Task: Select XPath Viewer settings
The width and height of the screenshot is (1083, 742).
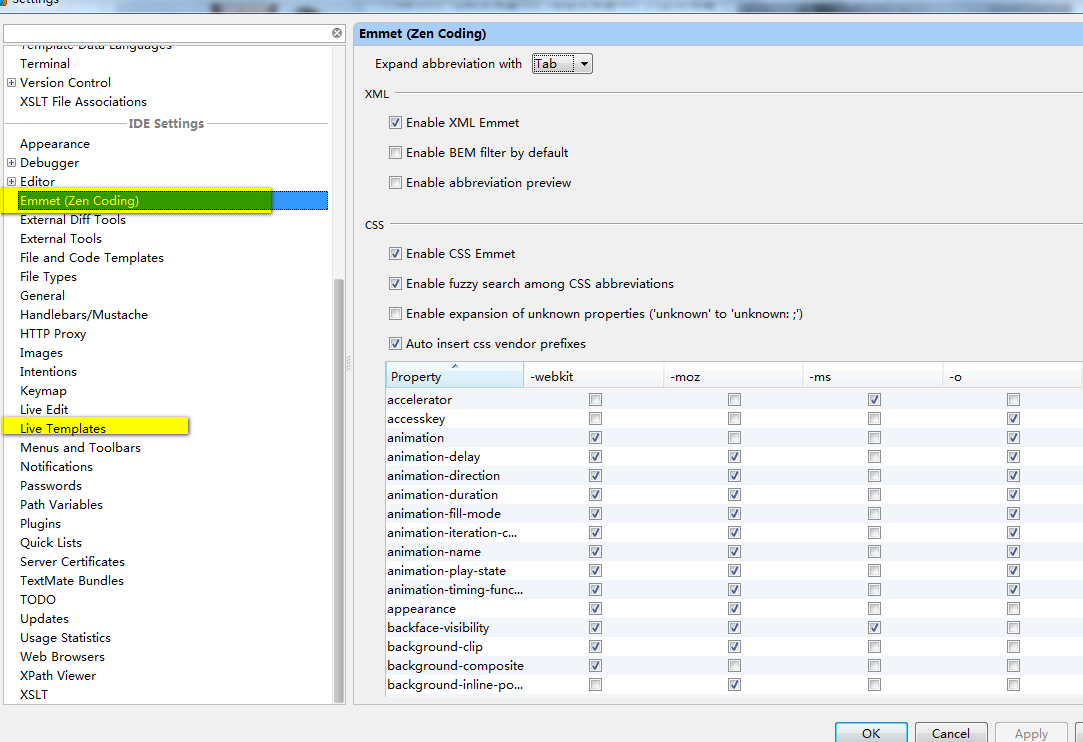Action: click(x=58, y=676)
